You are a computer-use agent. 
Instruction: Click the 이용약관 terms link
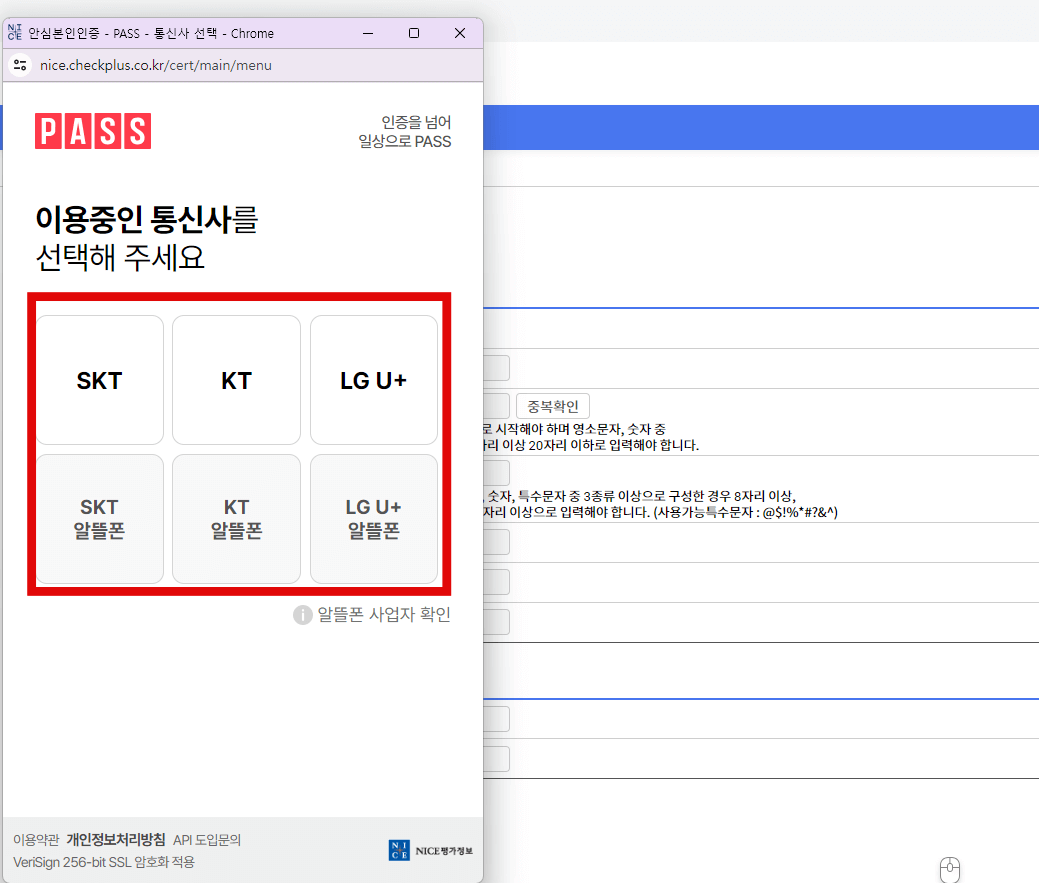click(x=35, y=840)
